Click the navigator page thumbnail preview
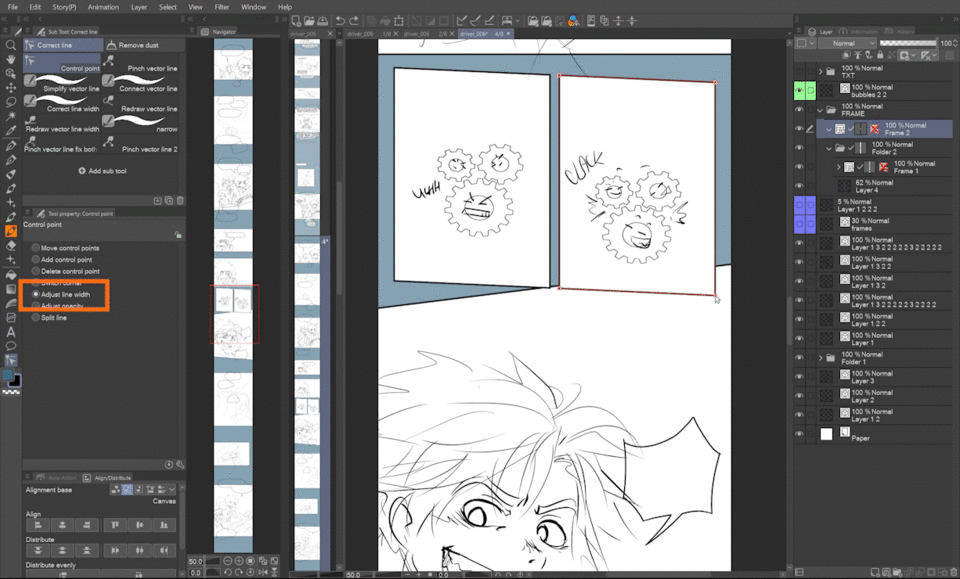The height and width of the screenshot is (579, 960). pyautogui.click(x=233, y=295)
